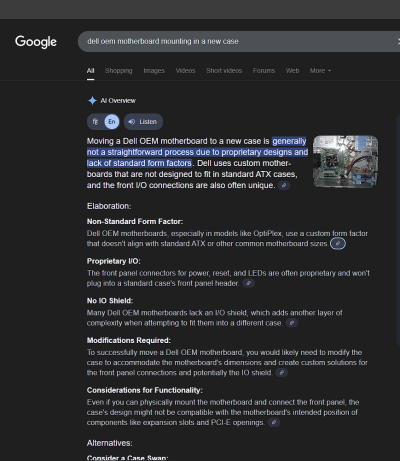Select the Web results tab
This screenshot has height=461, width=400.
[292, 71]
